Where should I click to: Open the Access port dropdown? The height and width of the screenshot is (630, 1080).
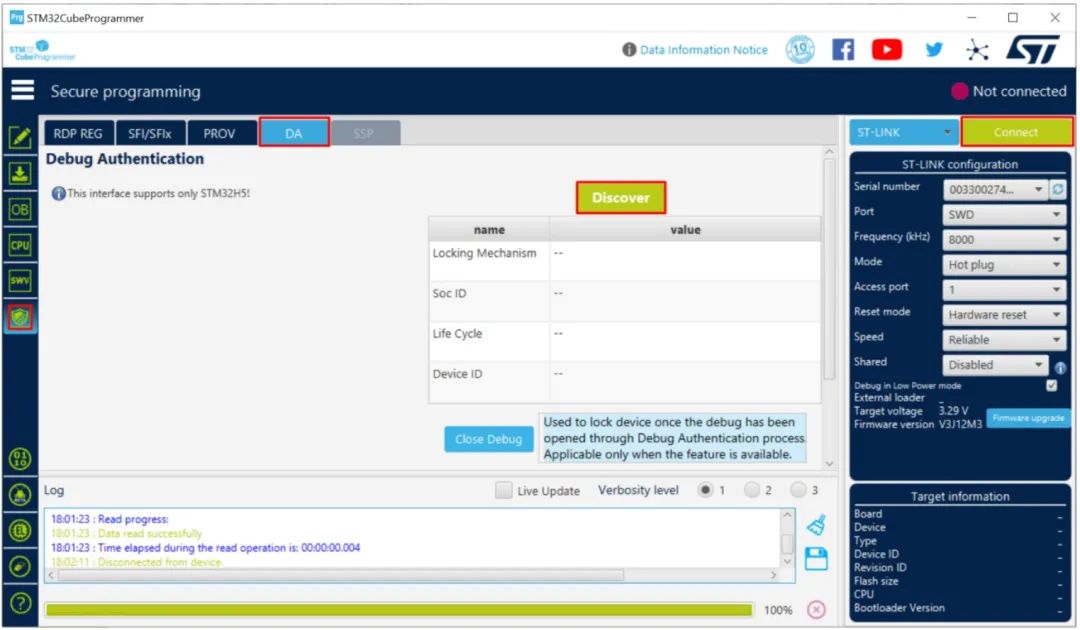pos(1004,290)
